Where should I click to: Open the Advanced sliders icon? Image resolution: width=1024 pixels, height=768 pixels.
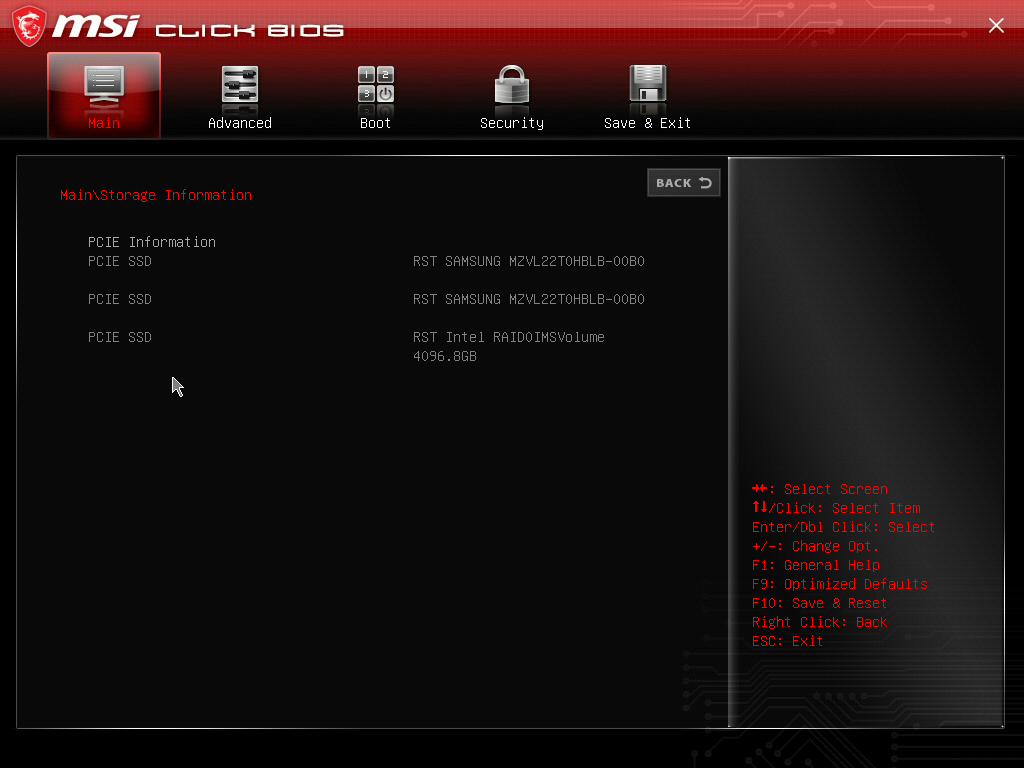click(x=240, y=86)
